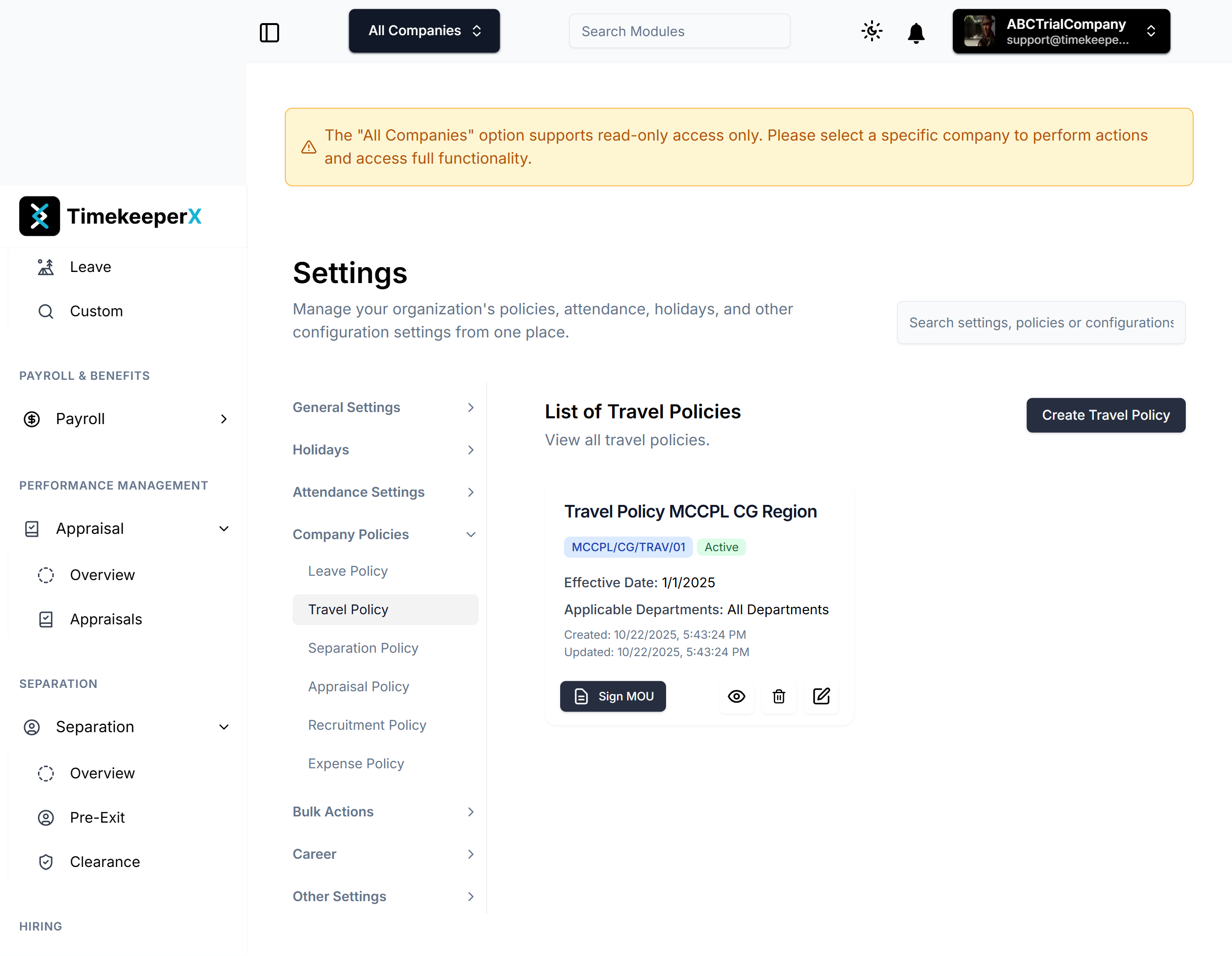View the travel policy eye icon
The image size is (1232, 956).
[x=736, y=697]
